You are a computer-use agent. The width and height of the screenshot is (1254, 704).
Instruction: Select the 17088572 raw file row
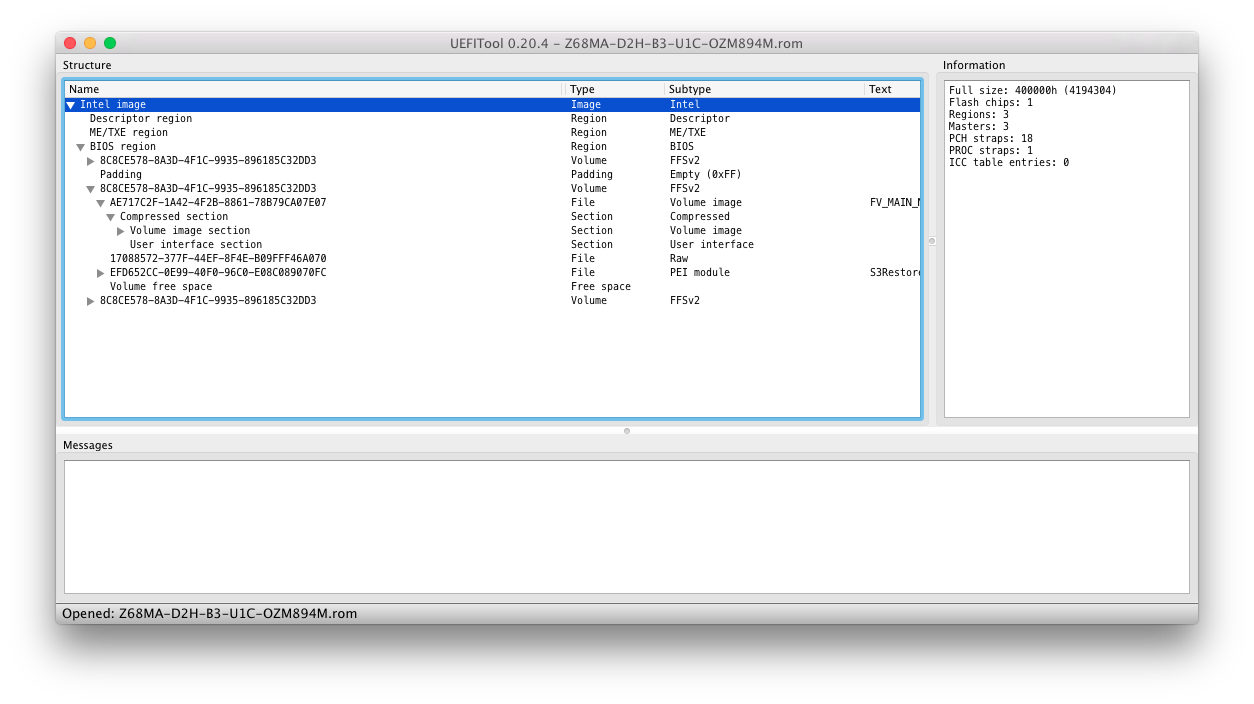pyautogui.click(x=217, y=259)
